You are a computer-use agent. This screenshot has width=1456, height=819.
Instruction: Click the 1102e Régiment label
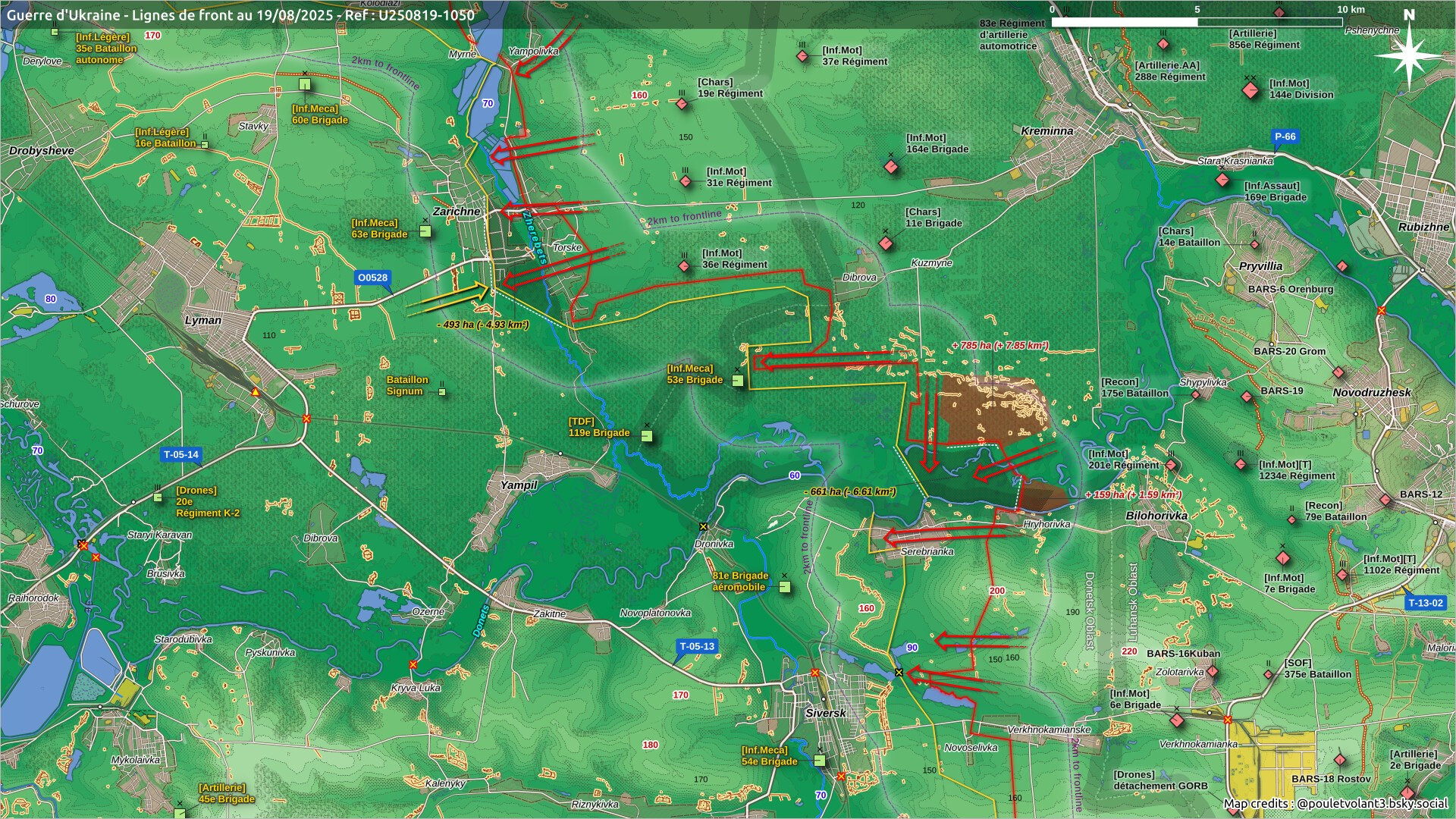click(1401, 565)
